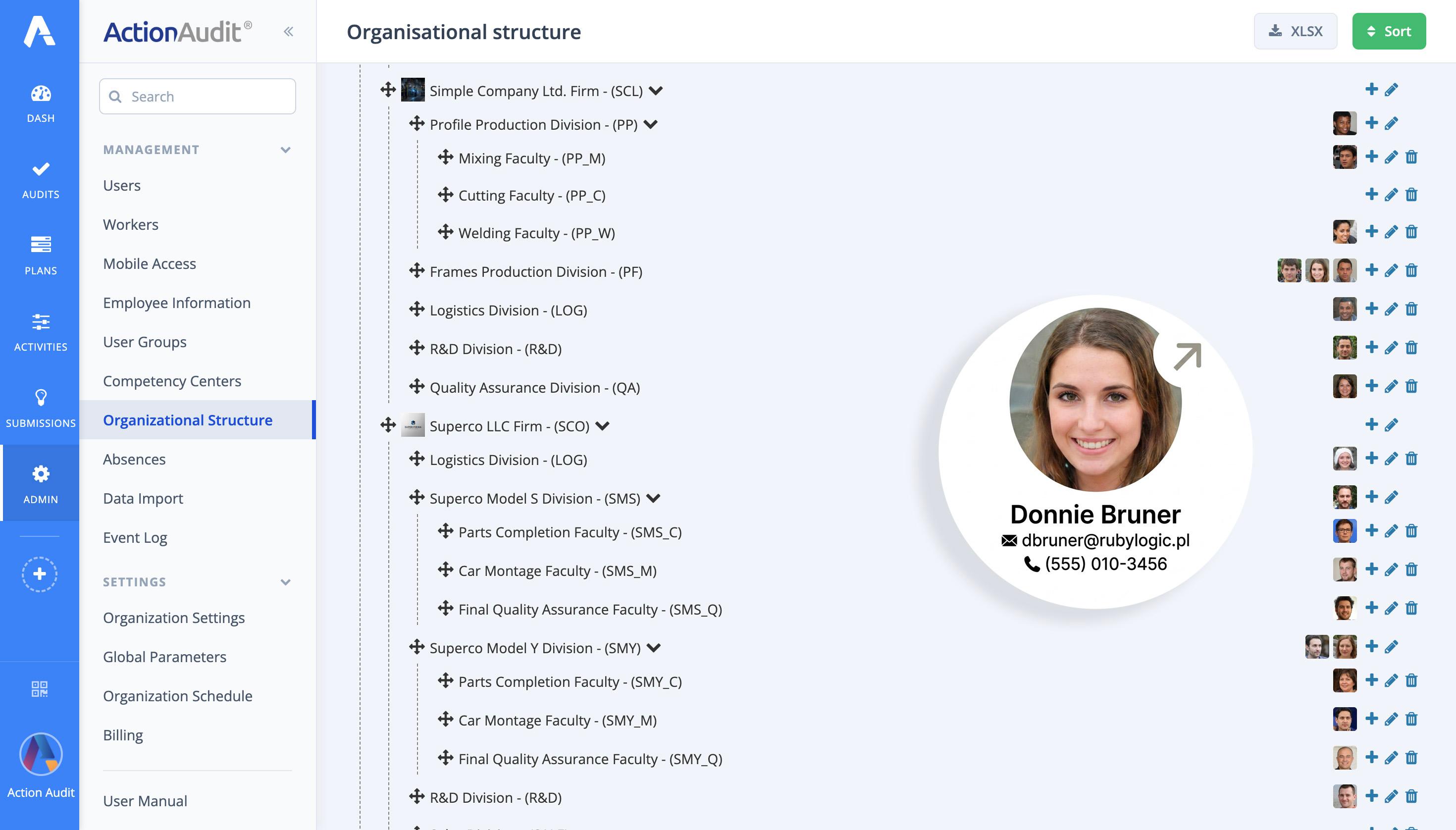Open the Billing page
The height and width of the screenshot is (830, 1456).
point(123,735)
